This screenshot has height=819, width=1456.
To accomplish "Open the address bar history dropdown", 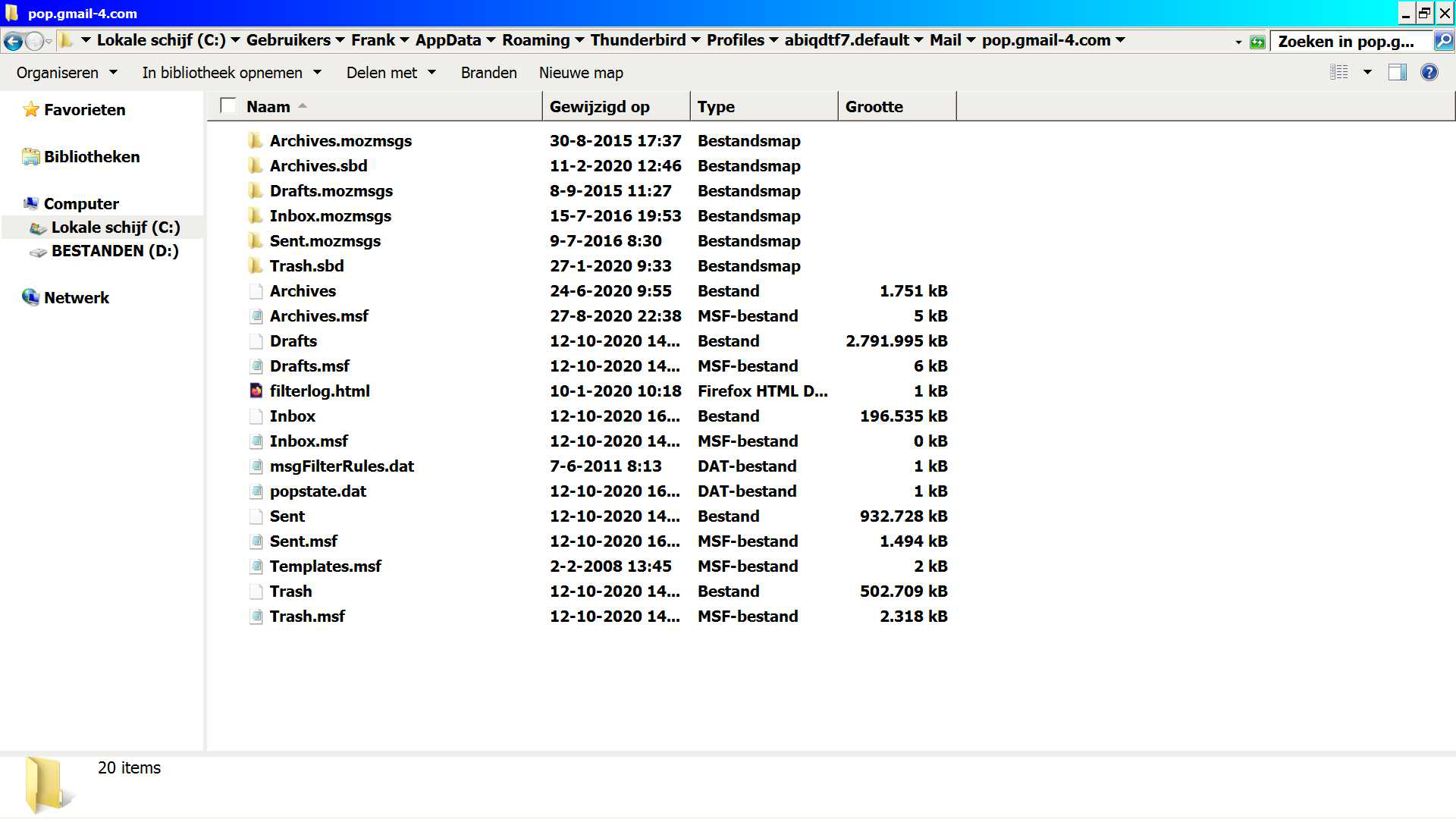I will (1238, 42).
